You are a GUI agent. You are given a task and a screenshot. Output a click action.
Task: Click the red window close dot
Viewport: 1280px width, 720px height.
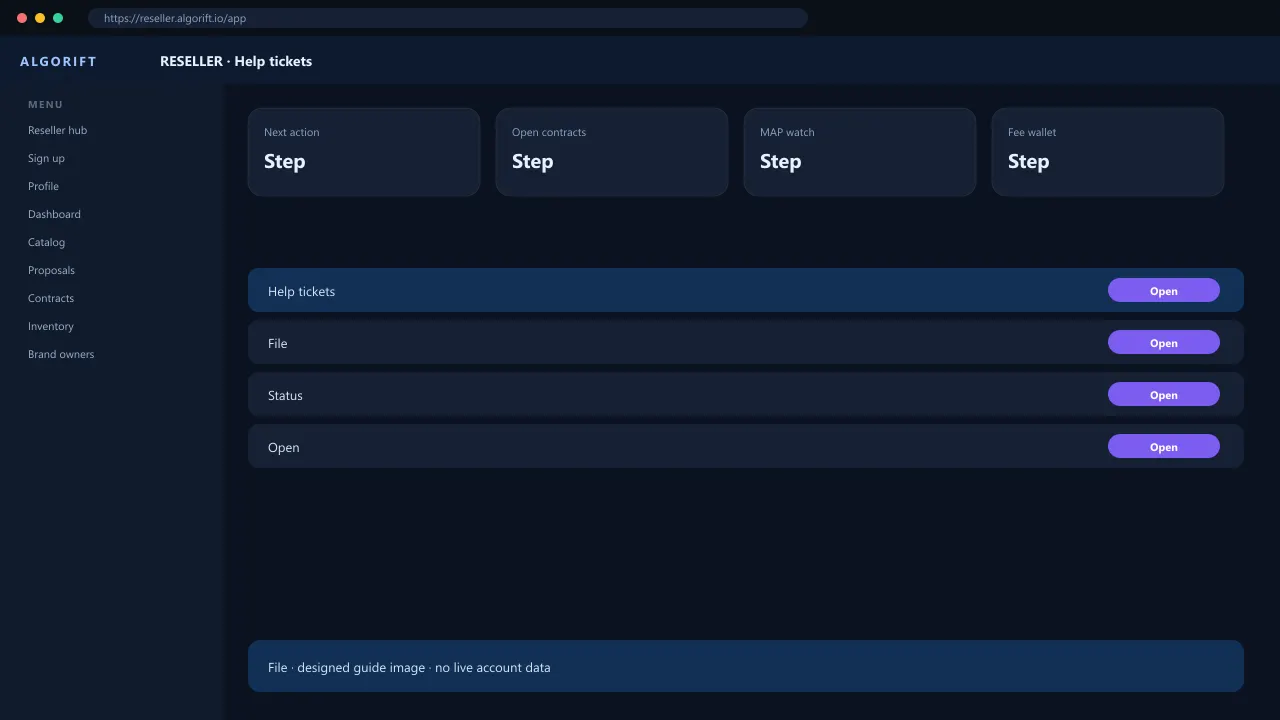point(22,18)
